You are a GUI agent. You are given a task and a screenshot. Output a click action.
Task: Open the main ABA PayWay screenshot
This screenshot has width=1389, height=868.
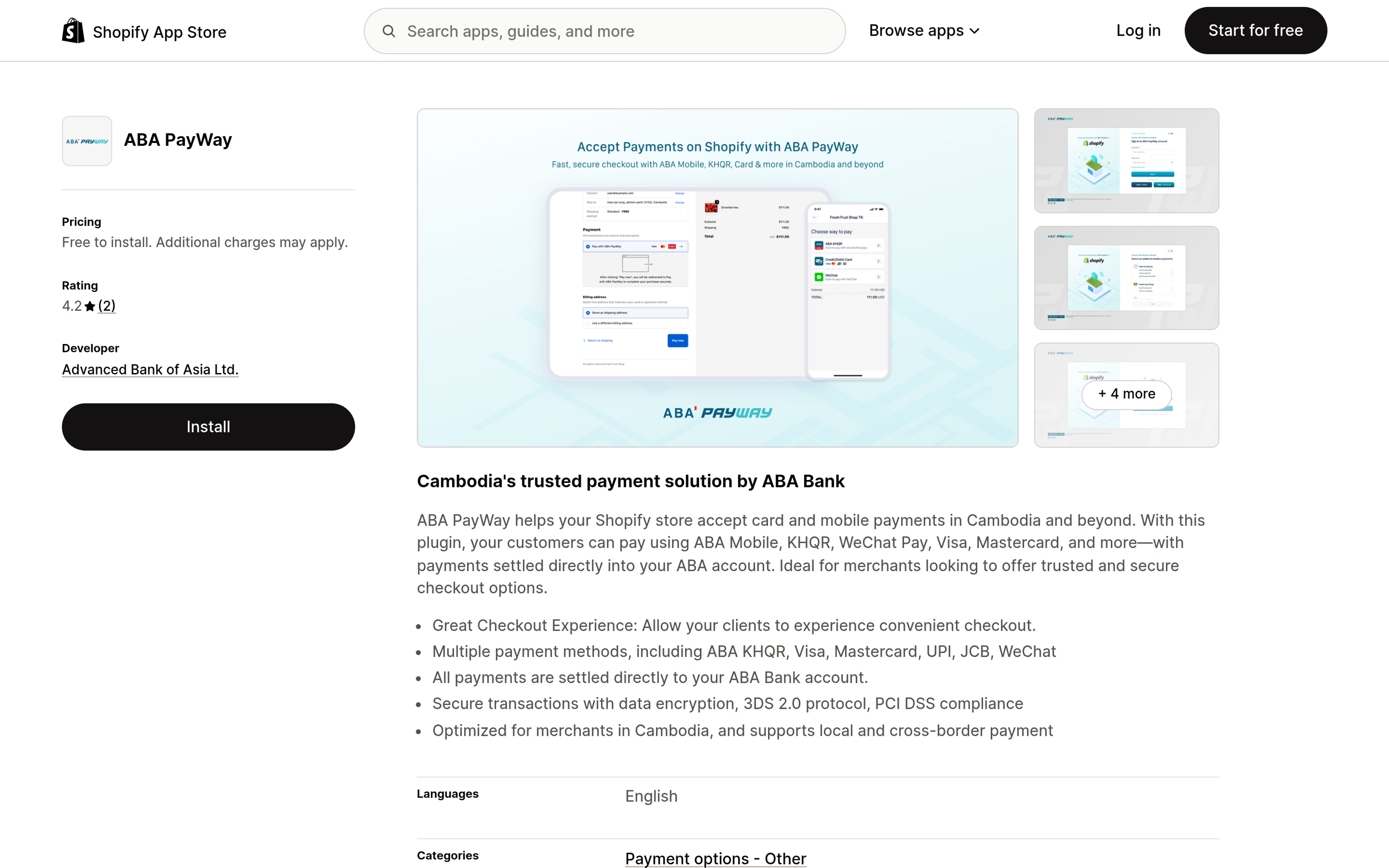pyautogui.click(x=717, y=278)
